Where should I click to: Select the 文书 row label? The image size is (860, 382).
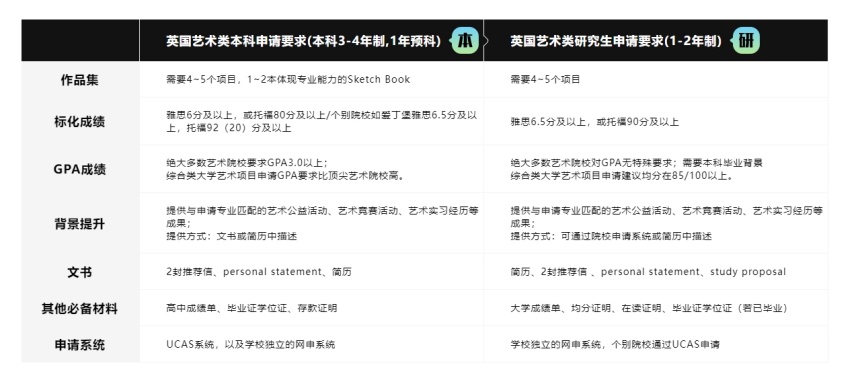click(x=80, y=272)
